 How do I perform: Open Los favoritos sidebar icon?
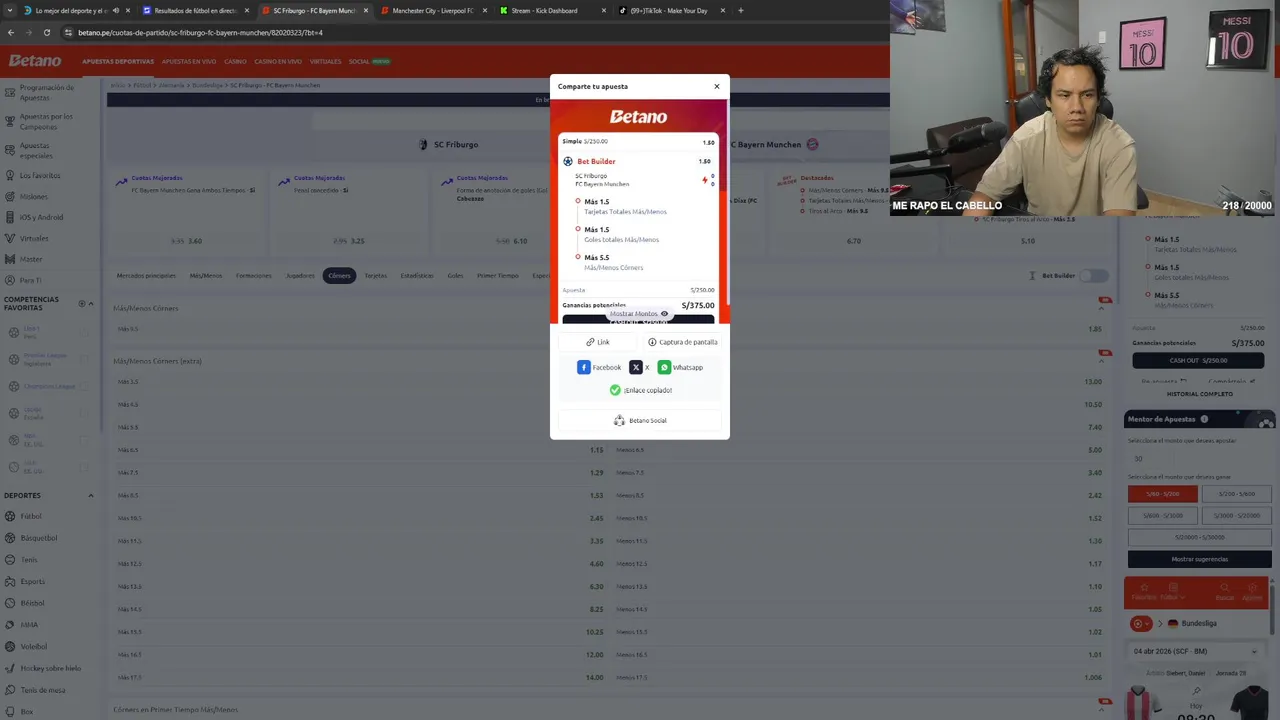[9, 175]
